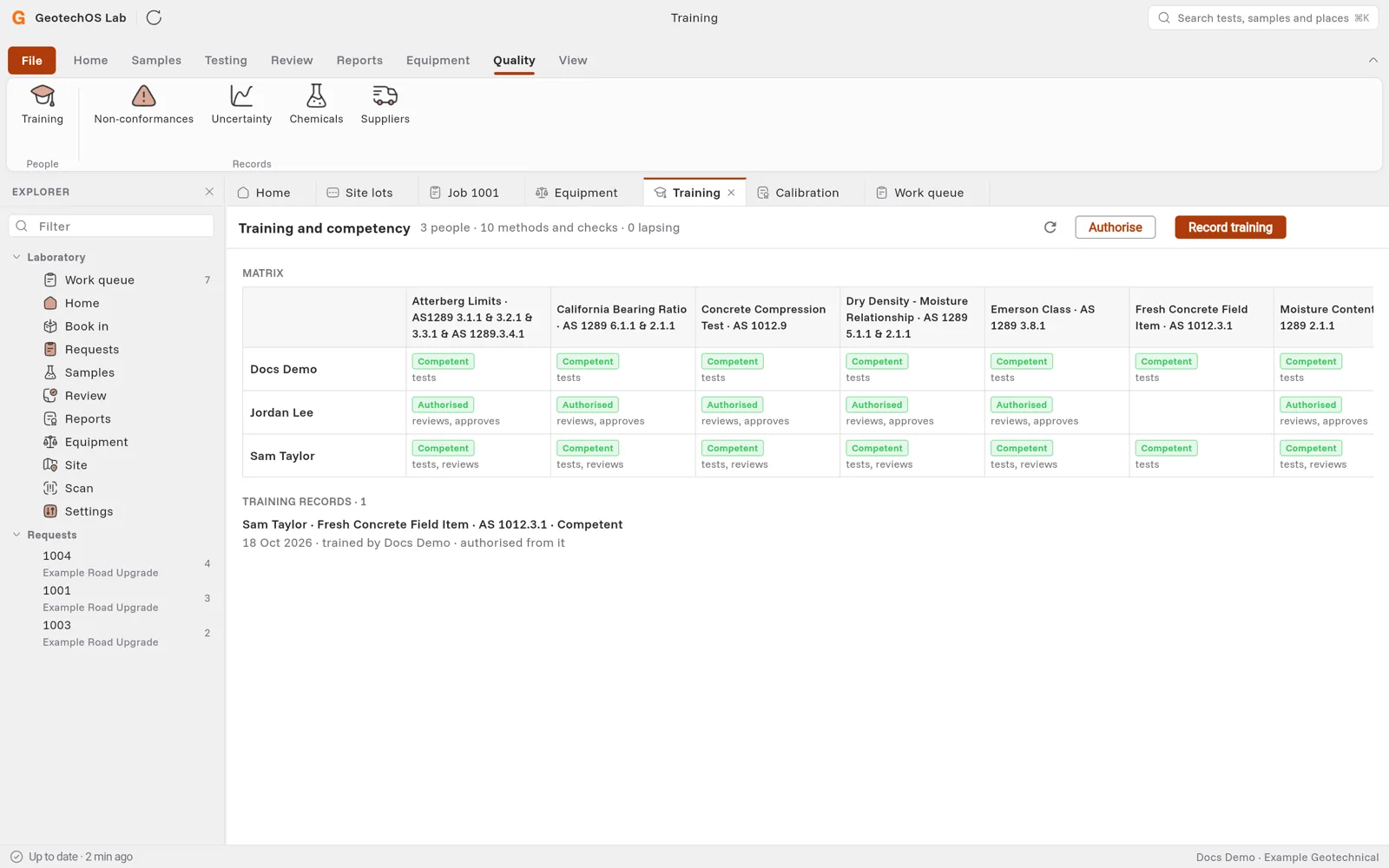Screen dimensions: 1389x868
Task: Focus the Explorer Filter field
Action: tap(111, 227)
